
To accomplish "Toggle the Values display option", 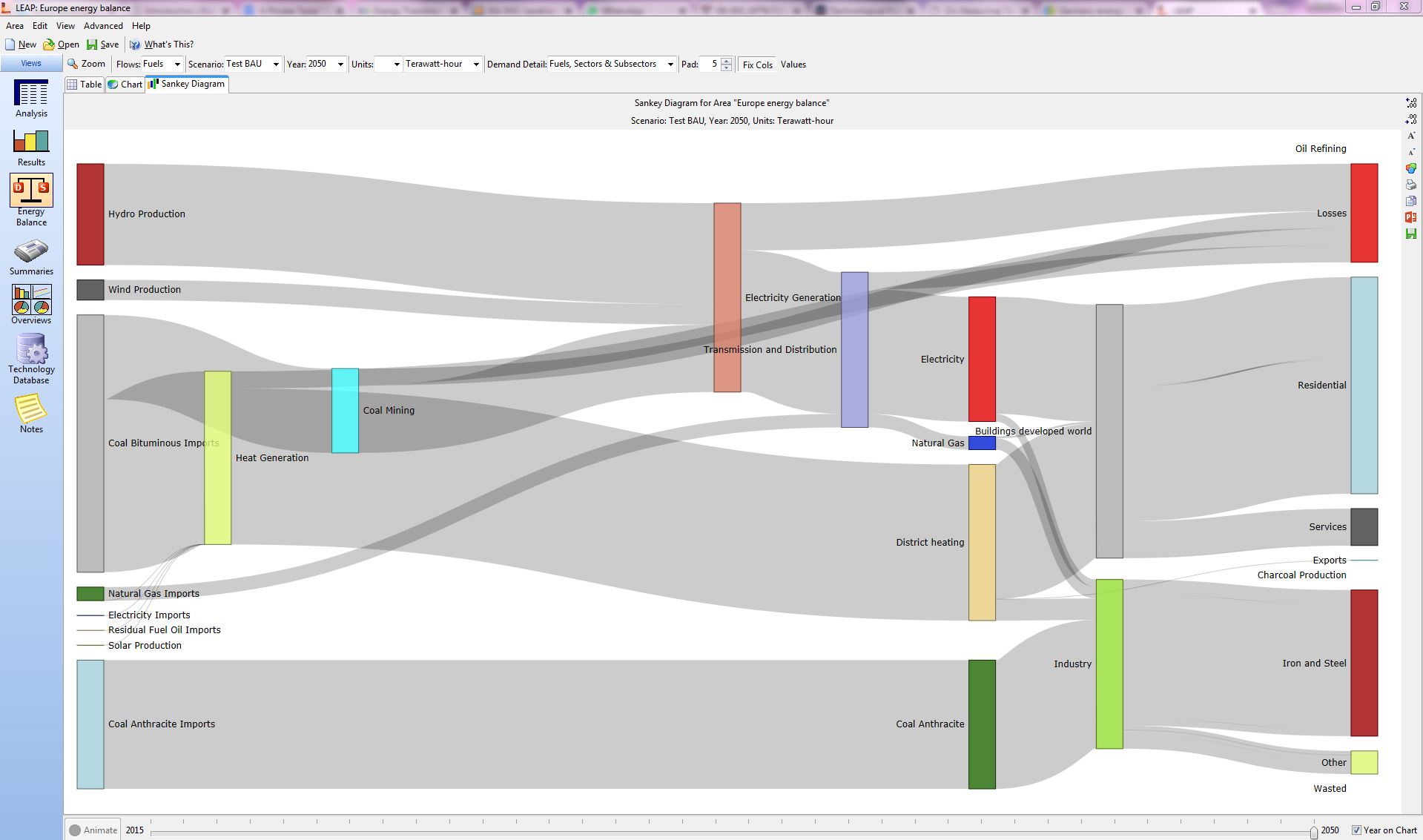I will coord(793,65).
